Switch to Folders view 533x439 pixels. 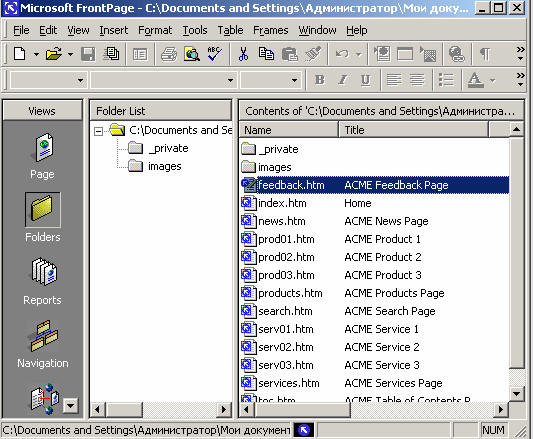pos(42,218)
